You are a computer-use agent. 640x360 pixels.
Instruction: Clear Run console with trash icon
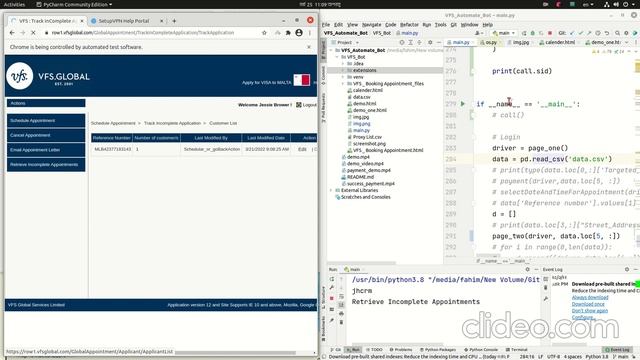[342, 322]
